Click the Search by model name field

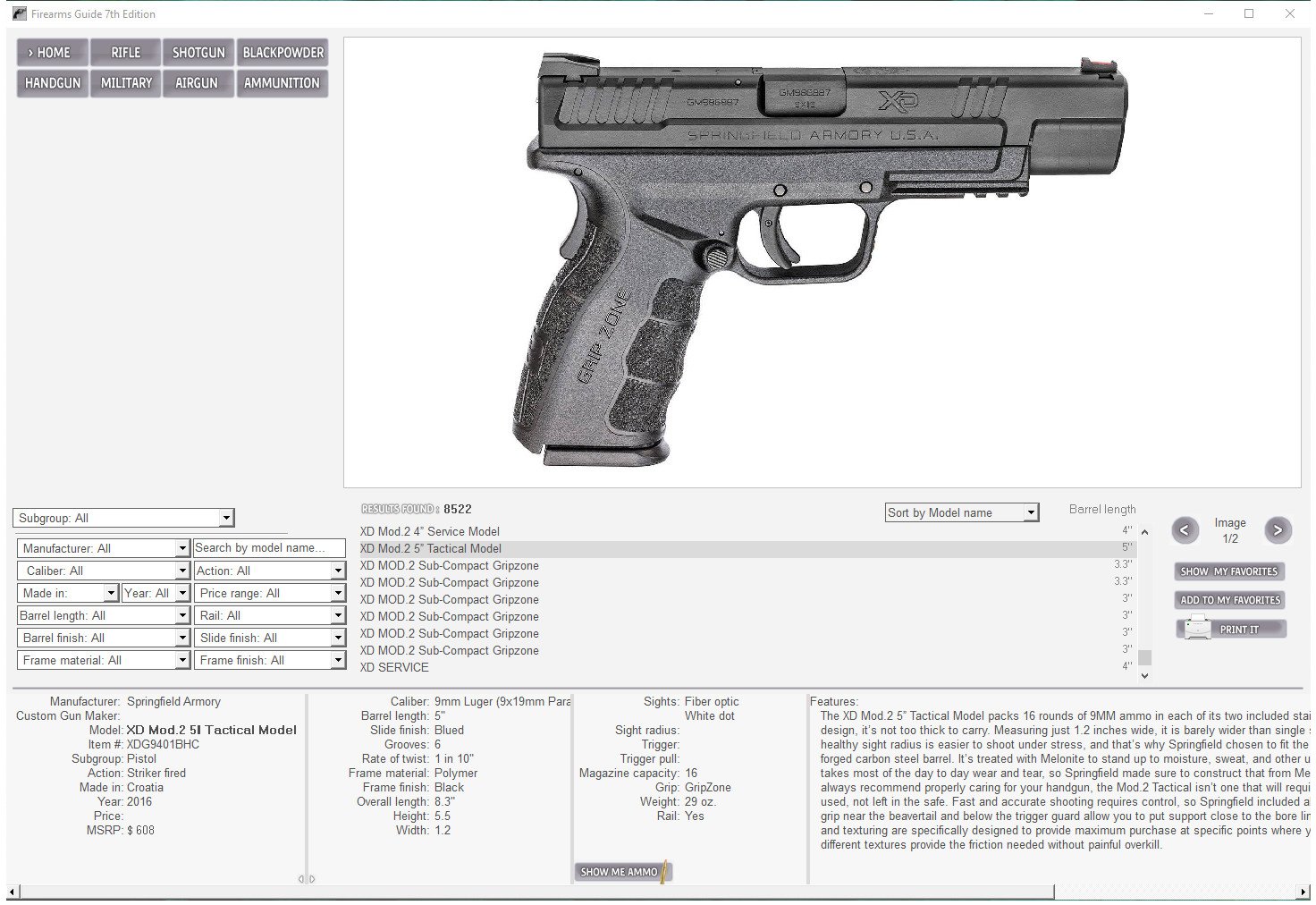[269, 548]
